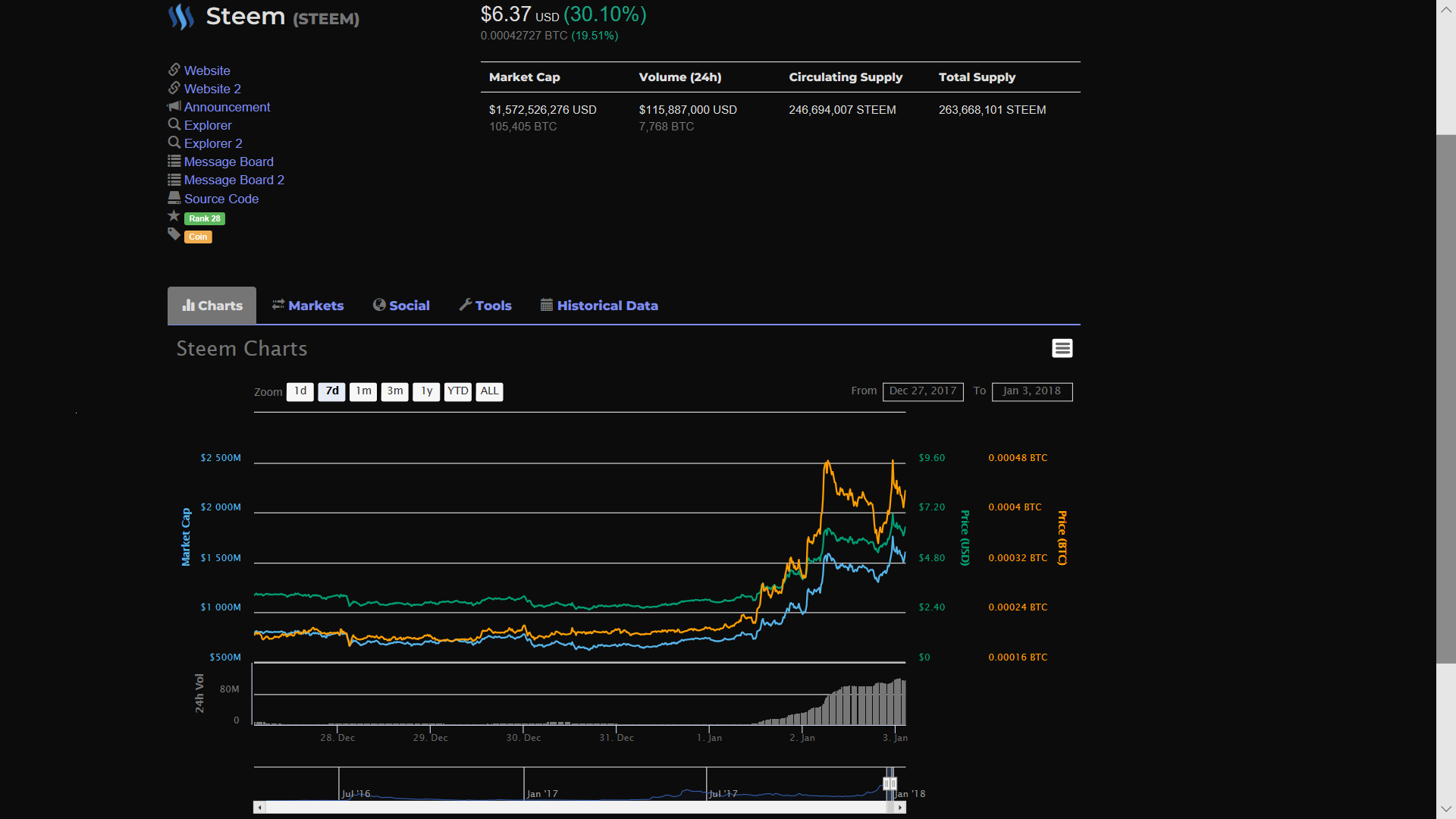Open the From date field Dec 27, 2017
Image resolution: width=1456 pixels, height=819 pixels.
(x=922, y=391)
